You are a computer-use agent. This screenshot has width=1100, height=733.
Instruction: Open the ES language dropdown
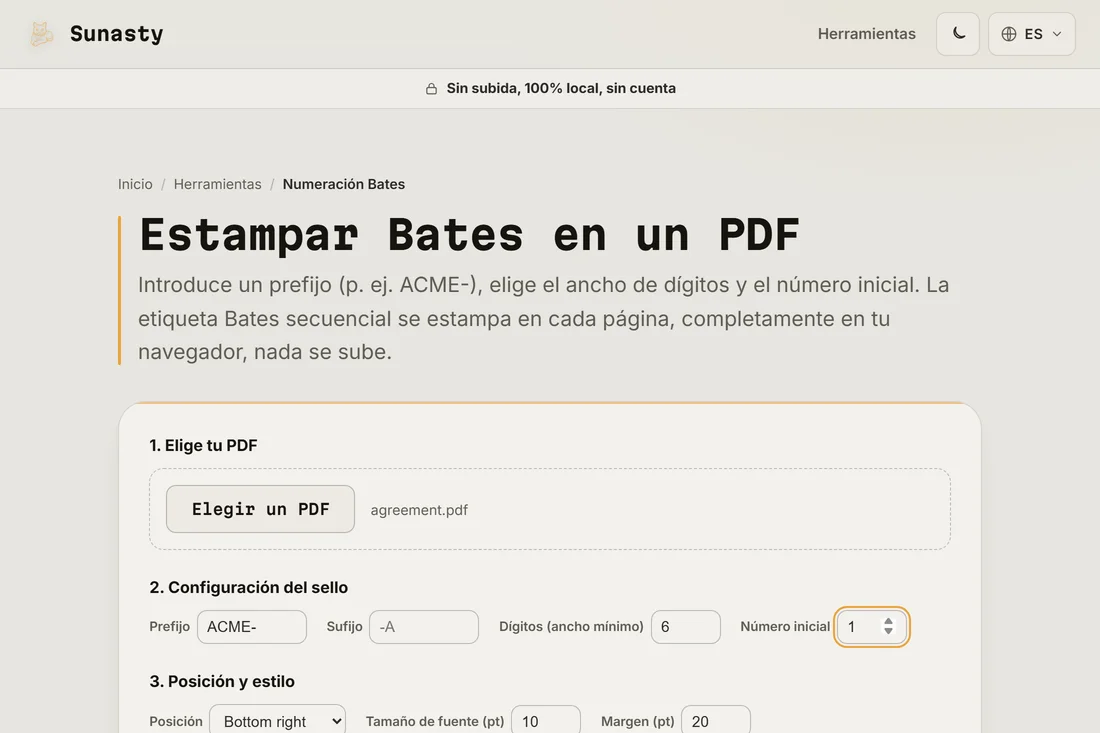pyautogui.click(x=1031, y=34)
